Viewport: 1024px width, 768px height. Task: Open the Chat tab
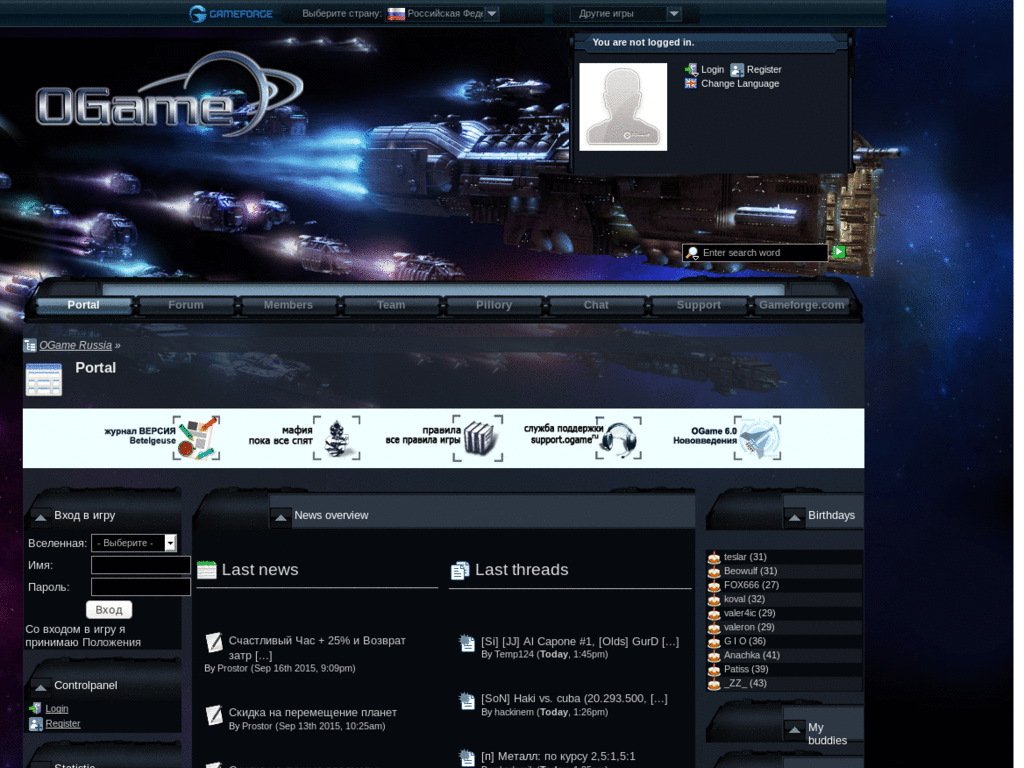click(x=596, y=305)
